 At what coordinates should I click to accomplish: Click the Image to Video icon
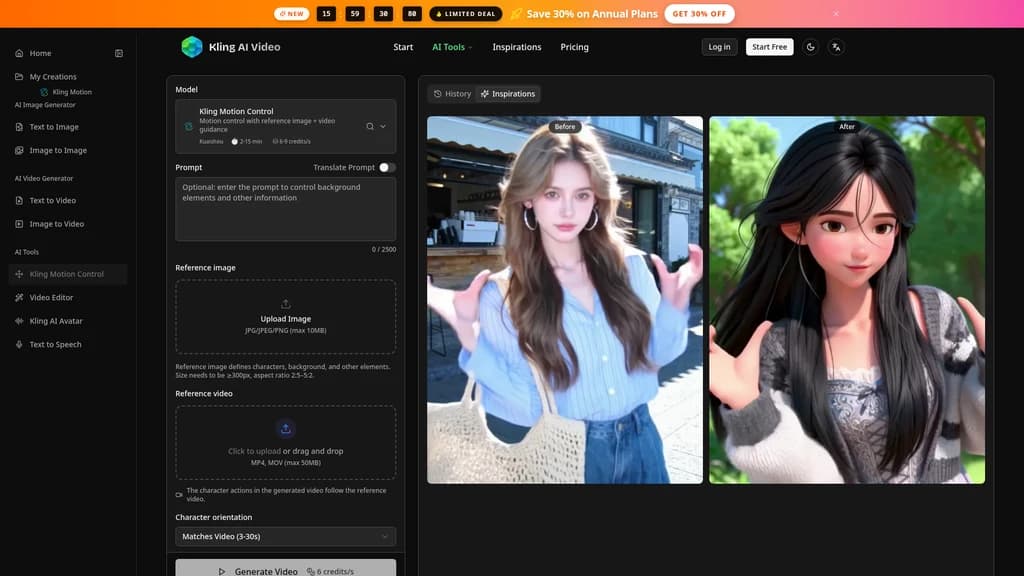[19, 224]
